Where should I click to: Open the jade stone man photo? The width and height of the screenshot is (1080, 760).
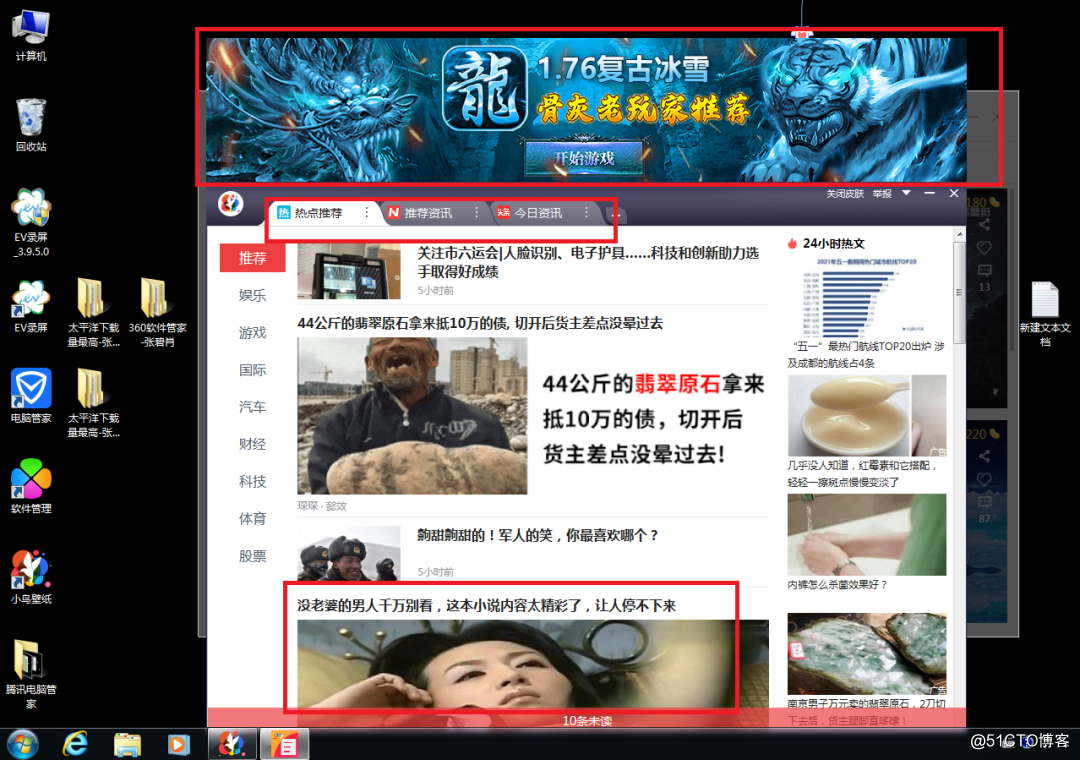point(412,415)
